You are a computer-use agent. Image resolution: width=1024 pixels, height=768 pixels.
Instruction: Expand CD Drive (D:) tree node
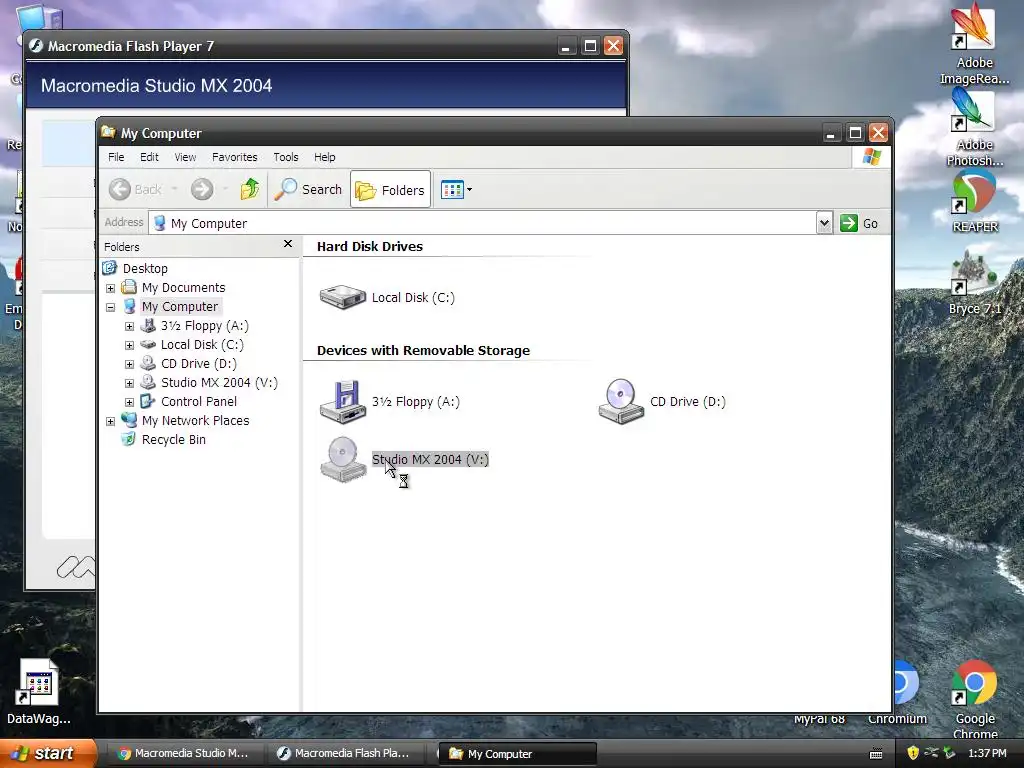pos(129,364)
